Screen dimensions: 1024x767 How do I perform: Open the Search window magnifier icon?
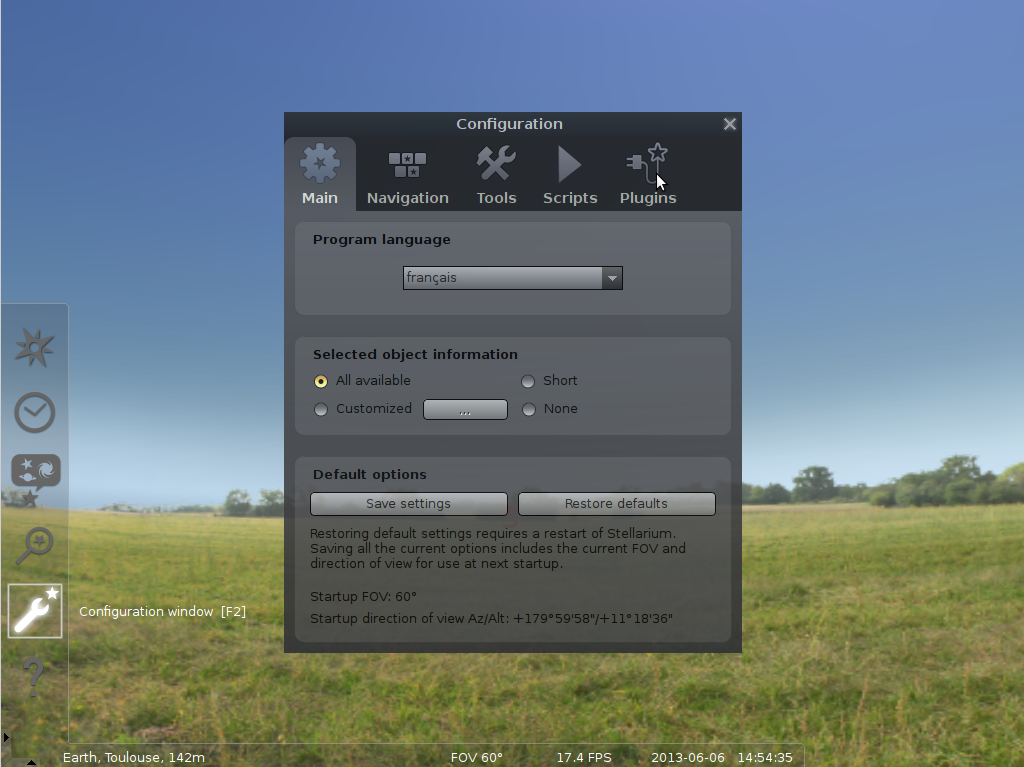[x=35, y=545]
